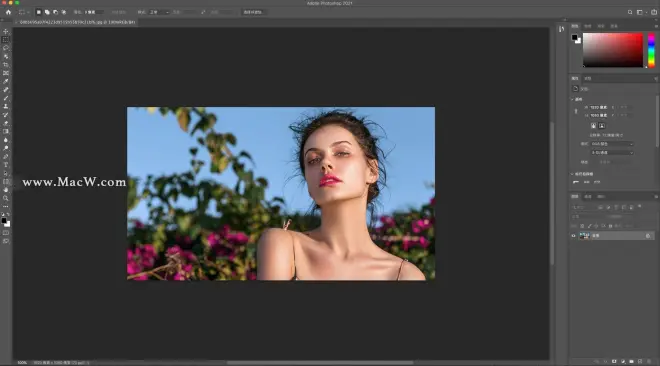Open the bit depth dropdown in Properties
The width and height of the screenshot is (660, 366).
(x=612, y=153)
